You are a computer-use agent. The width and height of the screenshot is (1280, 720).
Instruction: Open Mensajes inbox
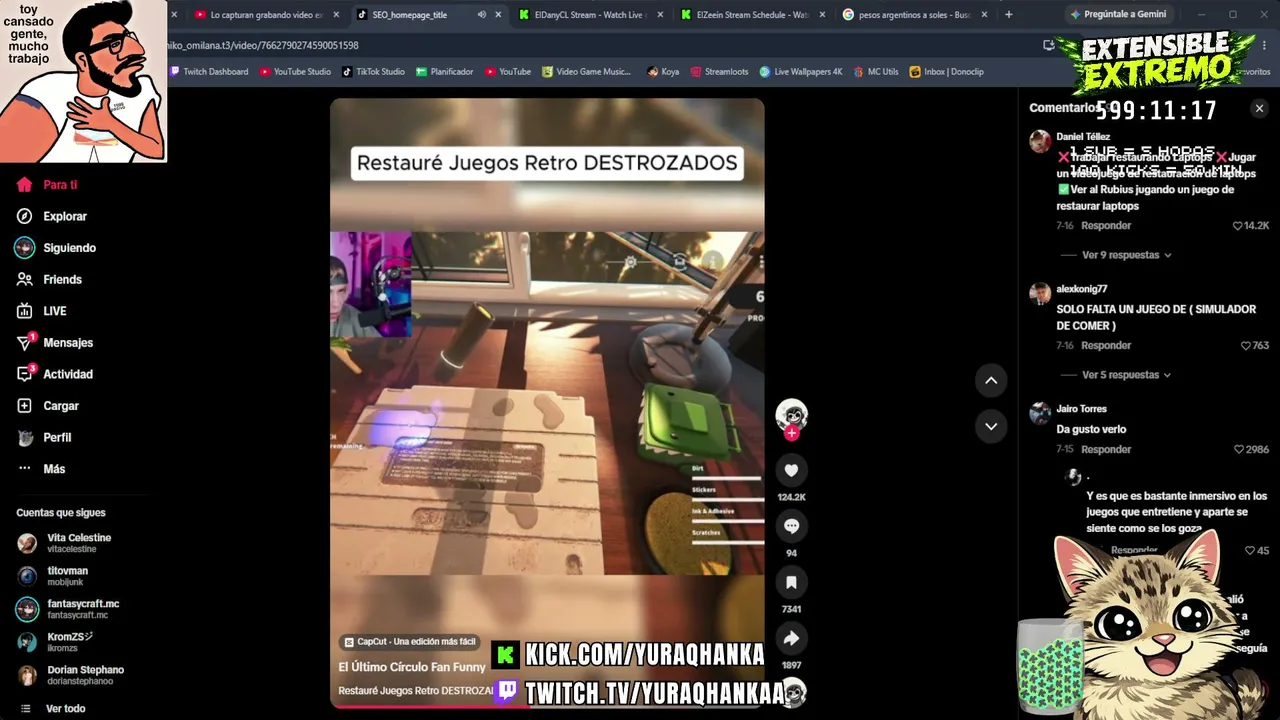(55, 343)
